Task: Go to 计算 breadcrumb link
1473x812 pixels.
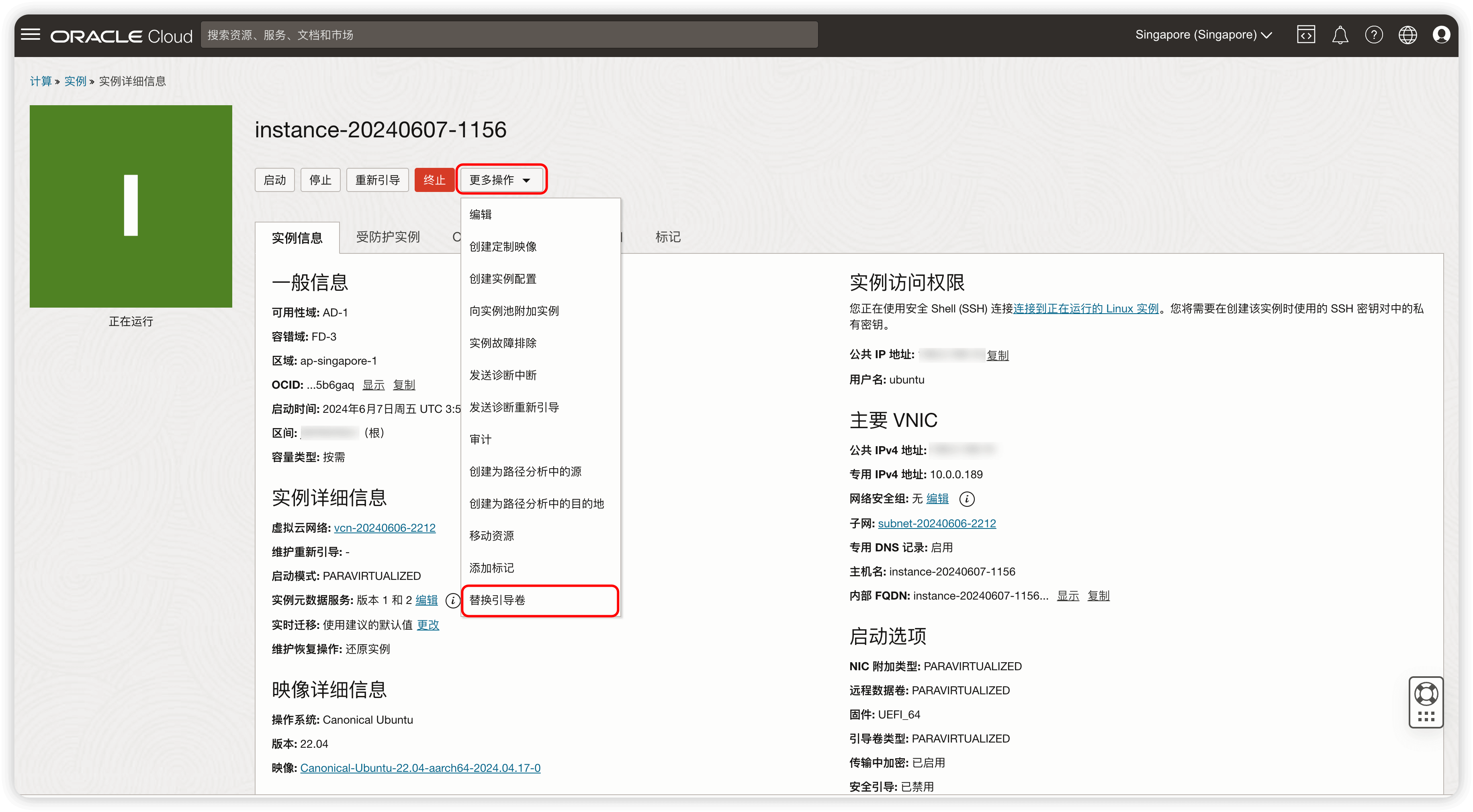Action: (x=41, y=81)
